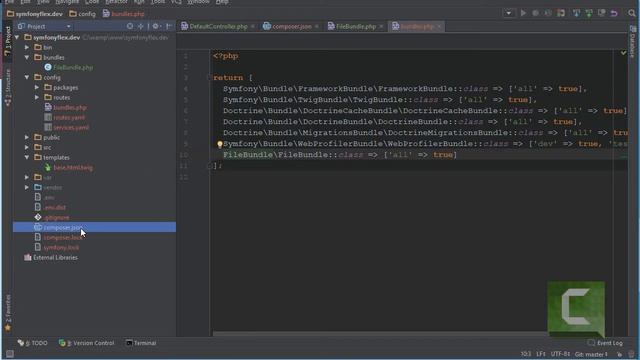The height and width of the screenshot is (360, 640).
Task: Open the Terminal tool window
Action: tap(141, 343)
